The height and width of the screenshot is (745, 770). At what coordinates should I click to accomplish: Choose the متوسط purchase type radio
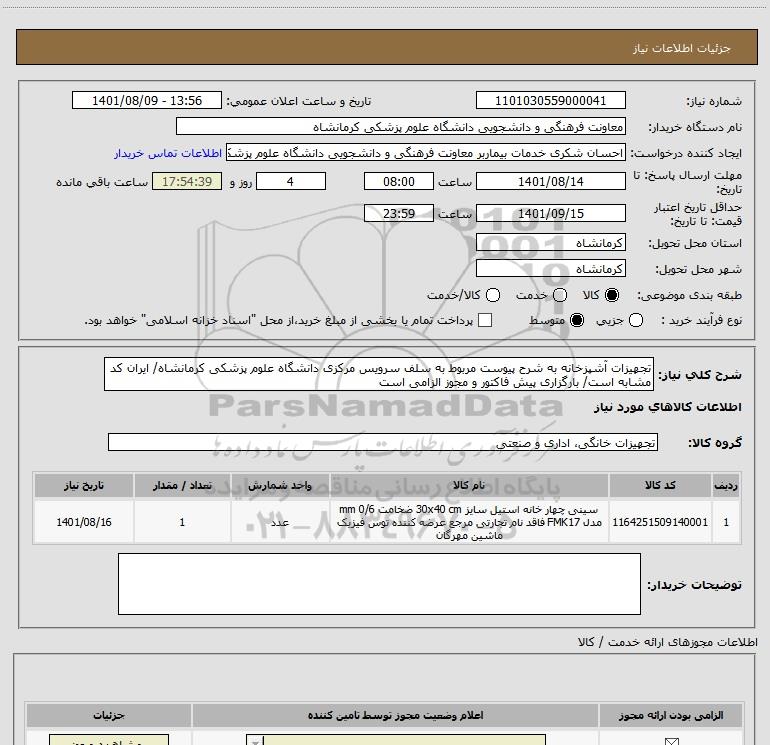click(x=577, y=320)
